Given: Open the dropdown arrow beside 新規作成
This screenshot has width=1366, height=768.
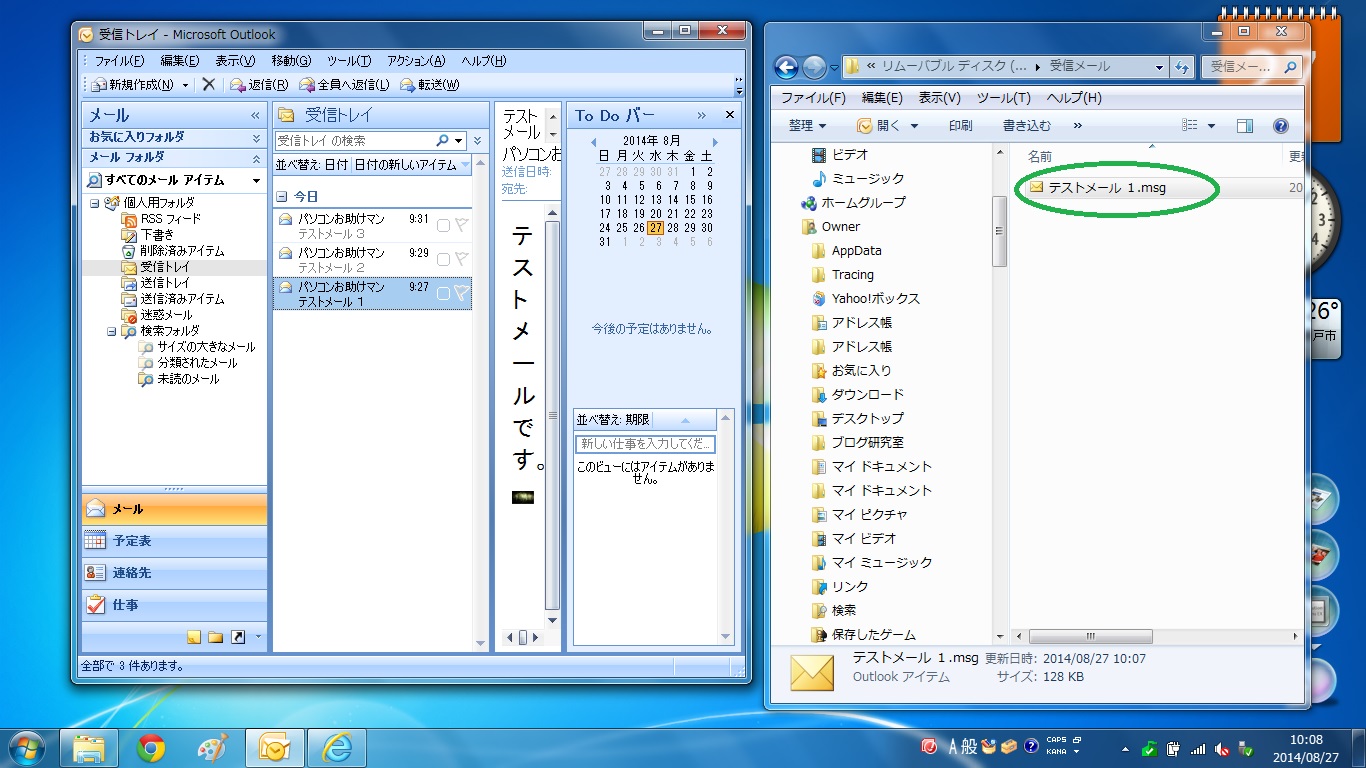Looking at the screenshot, I should click(x=186, y=85).
